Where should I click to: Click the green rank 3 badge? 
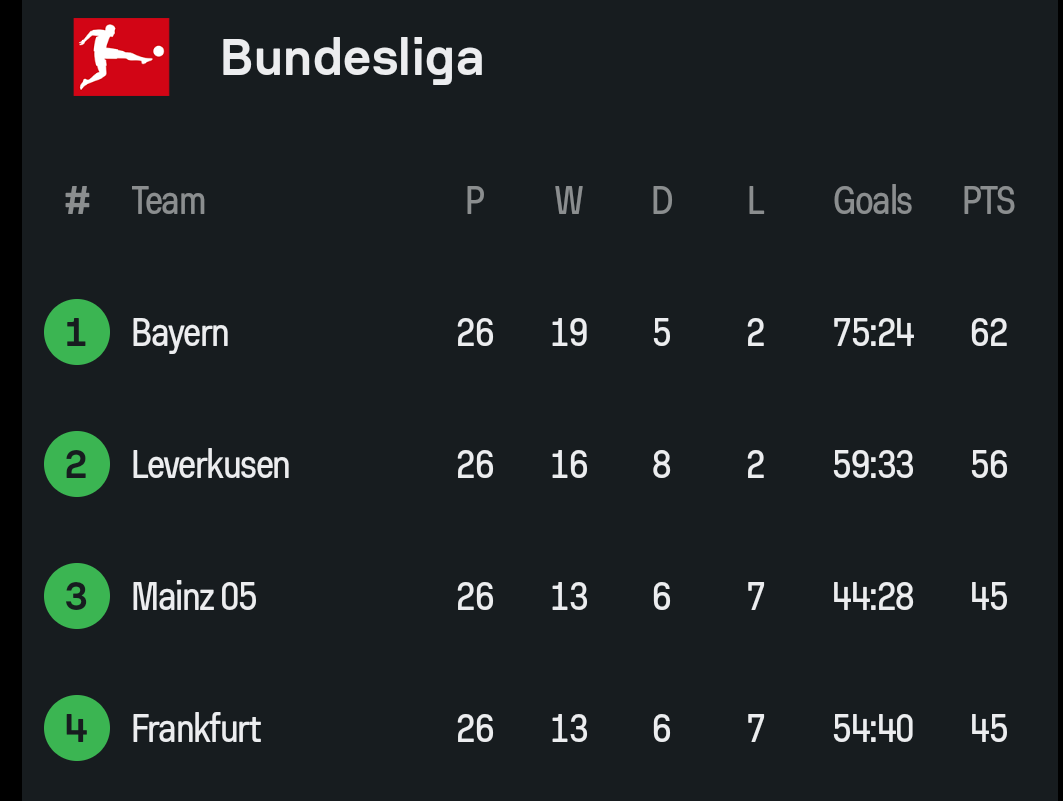click(77, 596)
